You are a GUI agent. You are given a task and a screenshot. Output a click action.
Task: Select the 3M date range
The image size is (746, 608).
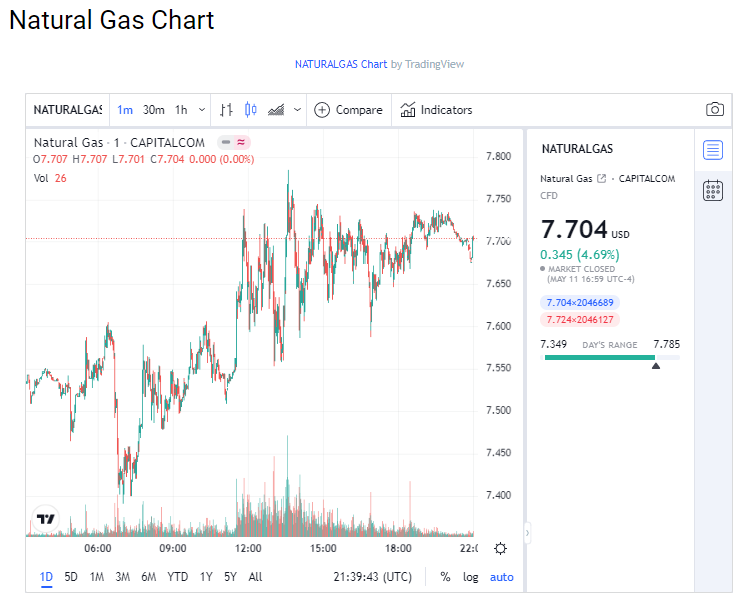pos(122,577)
